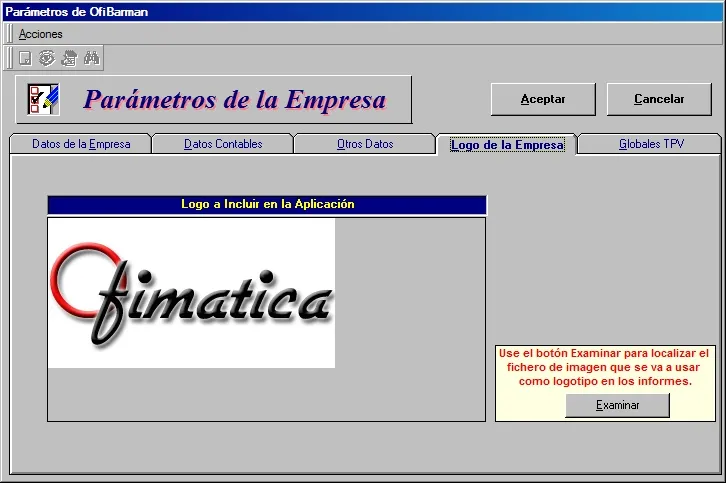
Task: Select the Logo de la Empresa tab
Action: (507, 144)
